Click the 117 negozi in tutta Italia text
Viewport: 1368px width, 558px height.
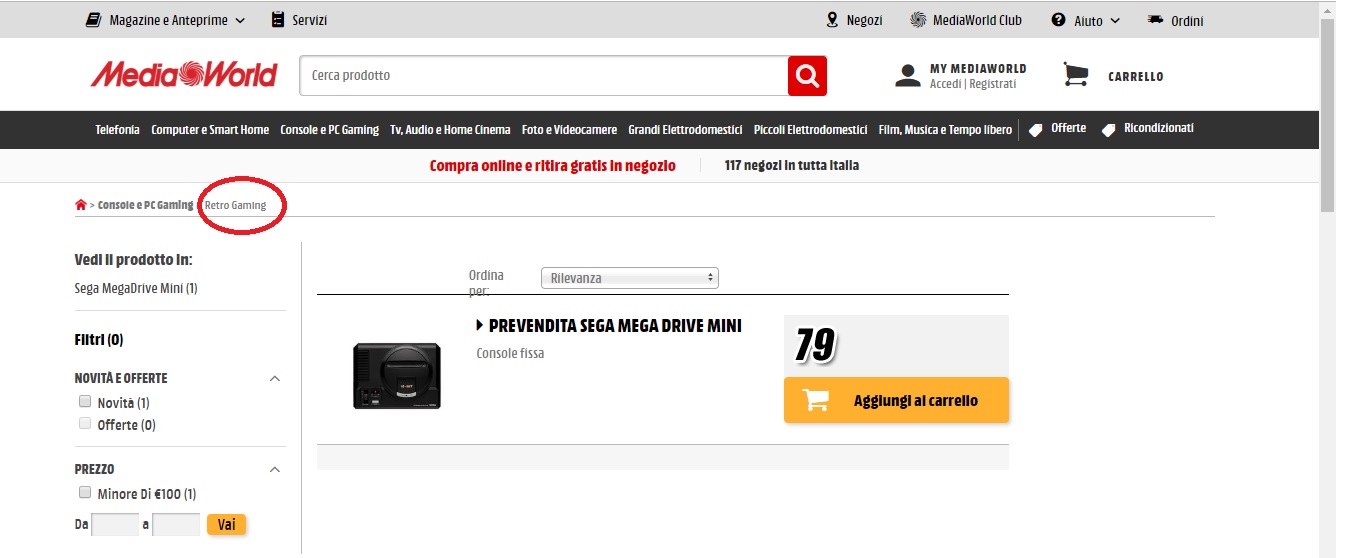point(792,165)
